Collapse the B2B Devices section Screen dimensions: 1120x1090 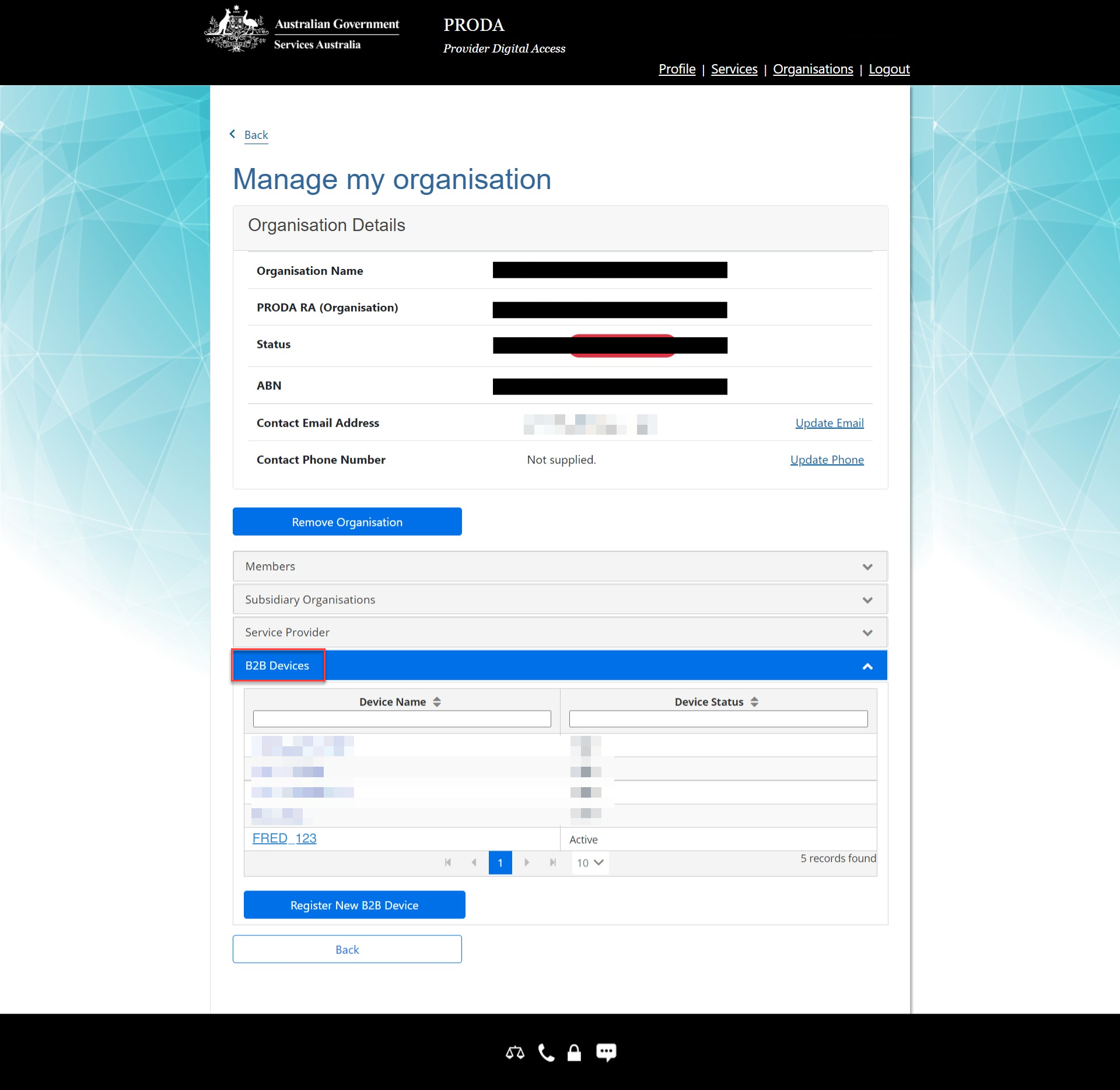click(x=560, y=666)
